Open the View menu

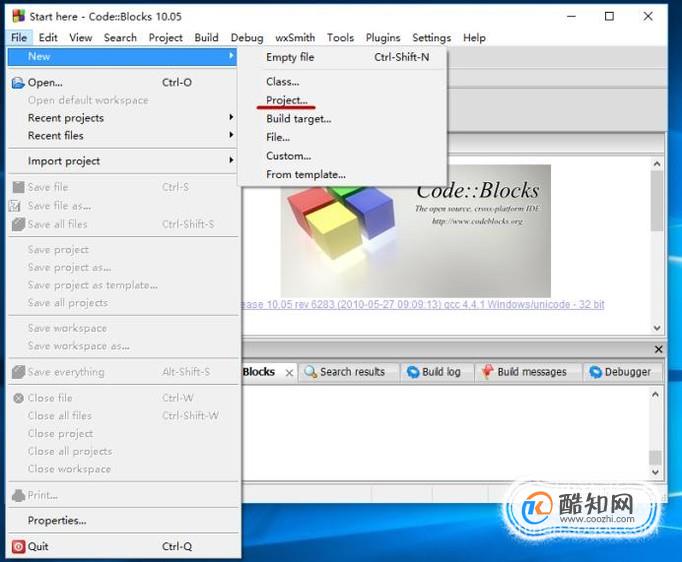point(80,38)
